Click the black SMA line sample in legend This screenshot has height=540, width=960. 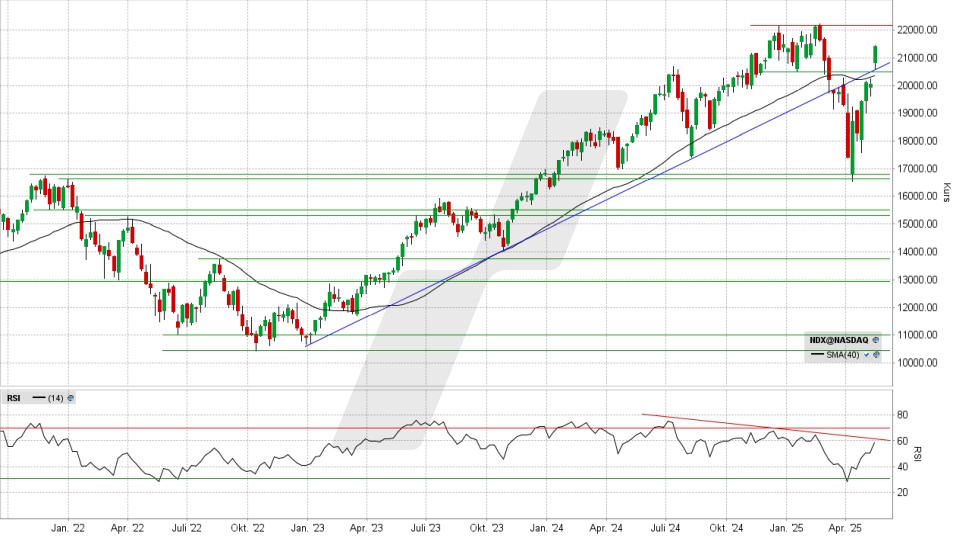coord(817,355)
